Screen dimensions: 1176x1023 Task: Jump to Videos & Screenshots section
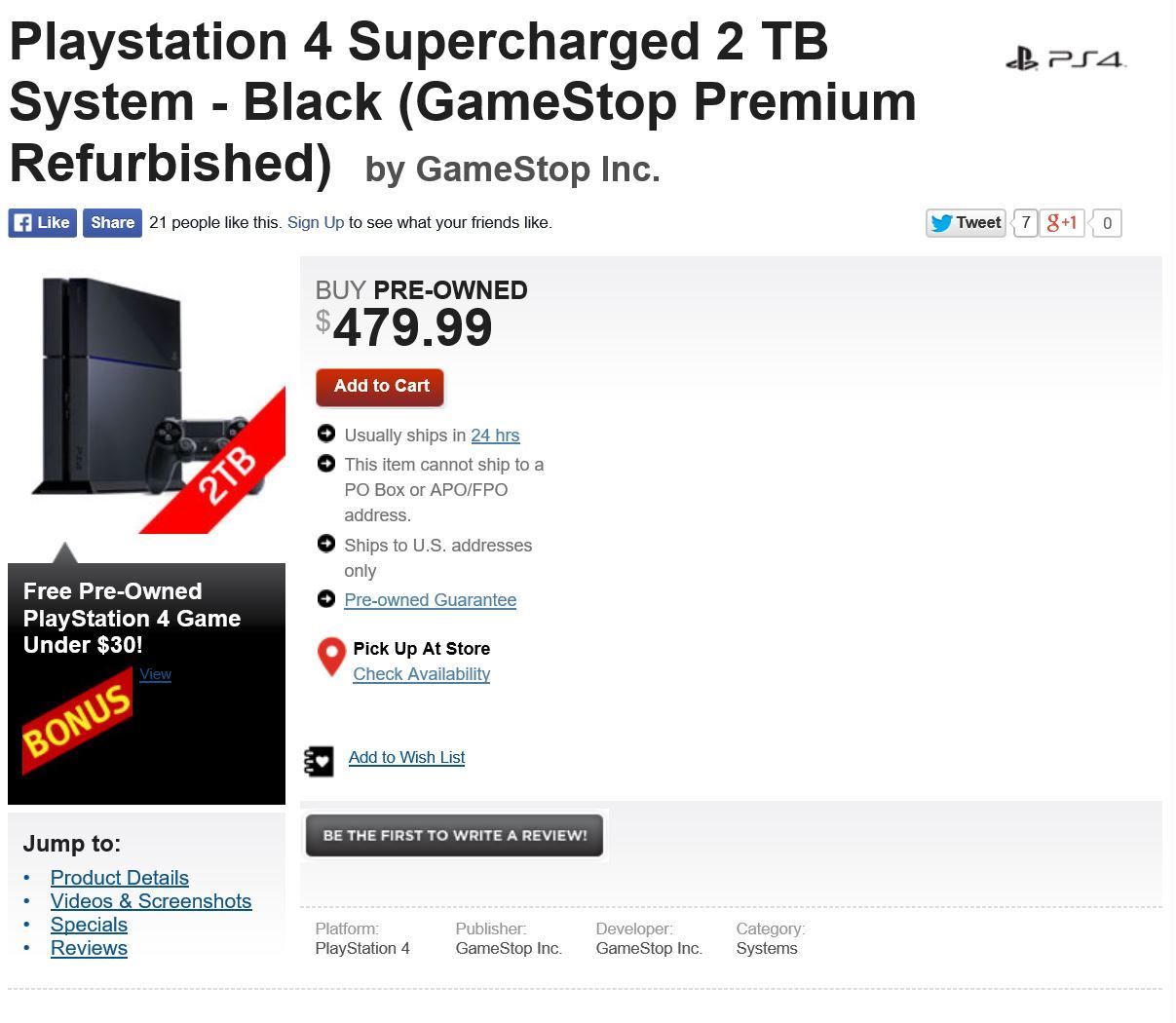[151, 901]
